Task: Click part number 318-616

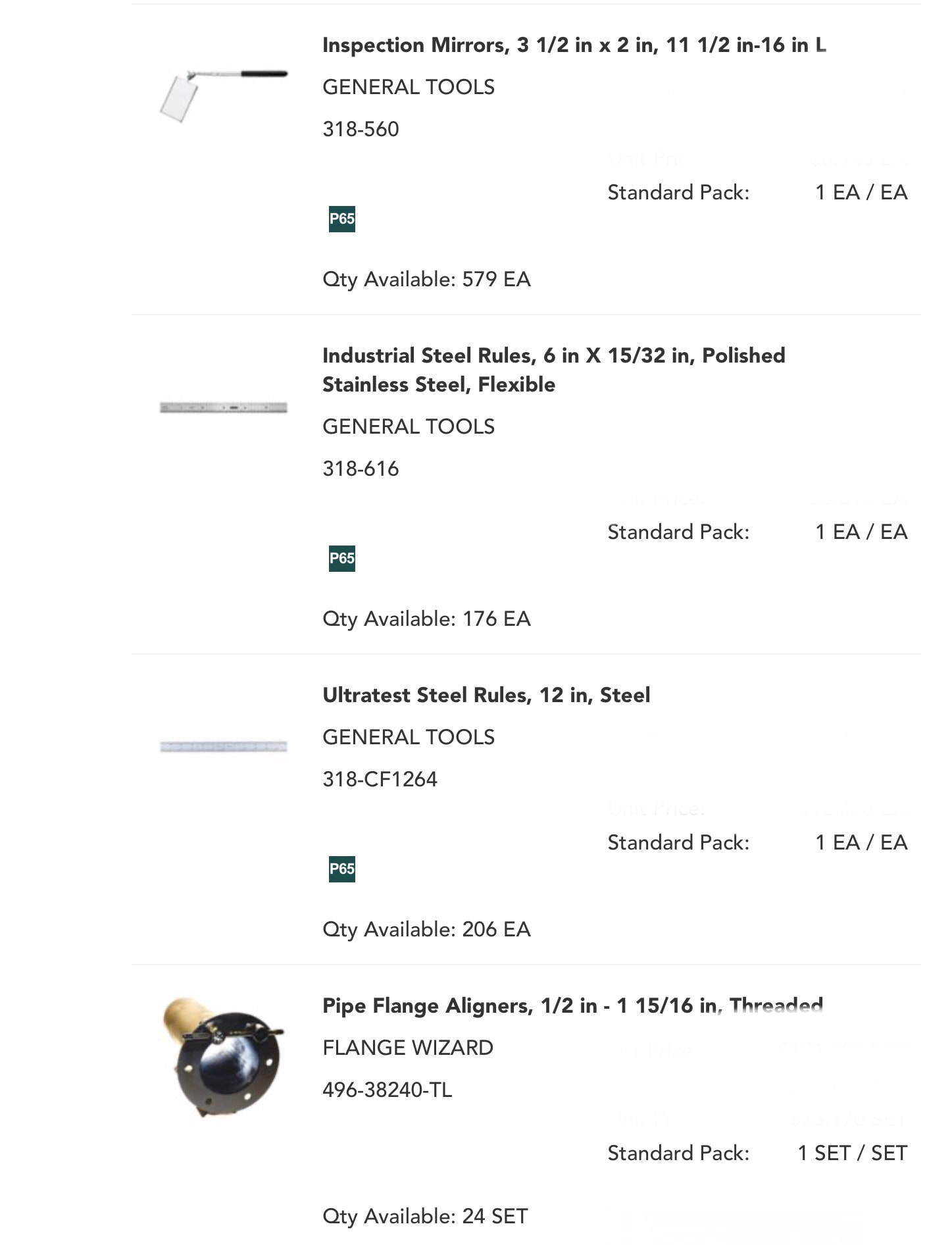Action: (x=361, y=469)
